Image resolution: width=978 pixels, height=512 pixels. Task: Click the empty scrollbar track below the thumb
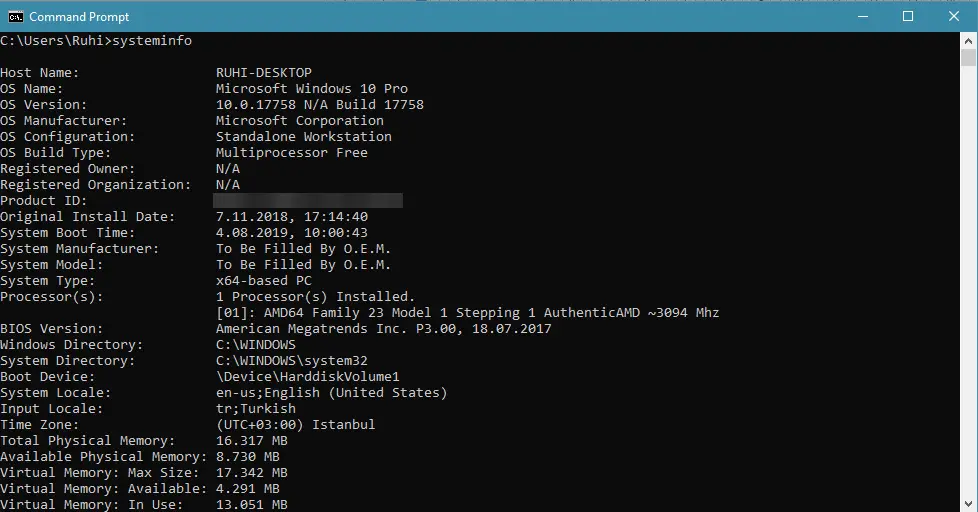pyautogui.click(x=968, y=281)
